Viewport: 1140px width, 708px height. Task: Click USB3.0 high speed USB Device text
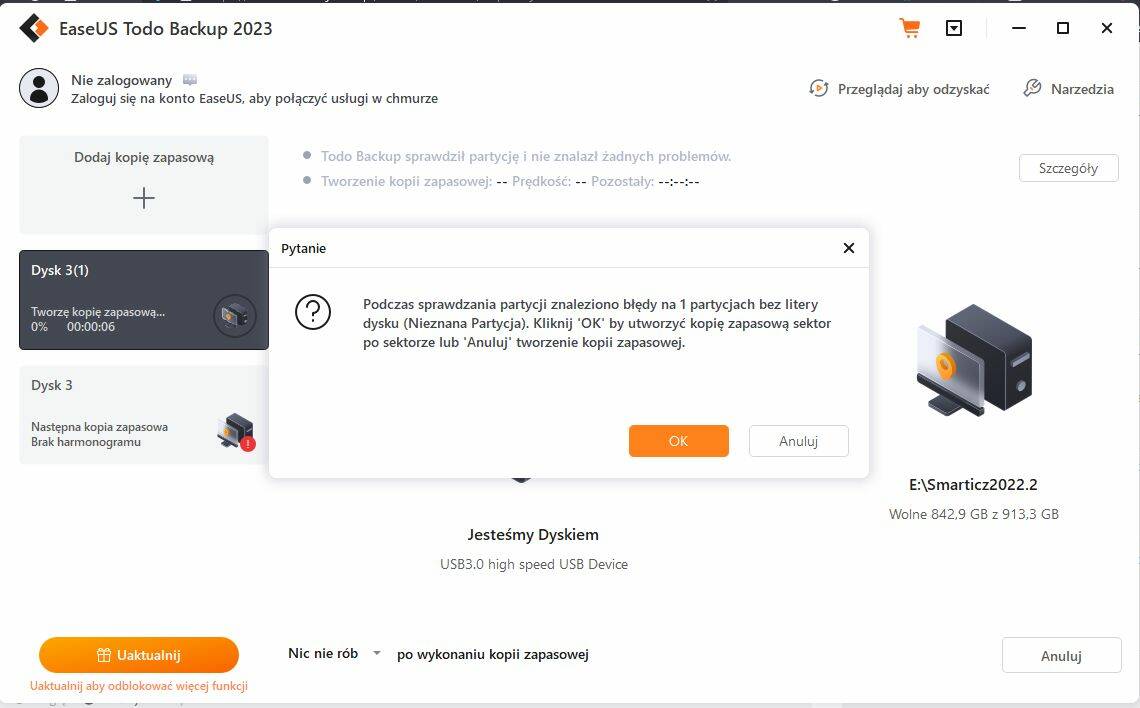click(534, 564)
